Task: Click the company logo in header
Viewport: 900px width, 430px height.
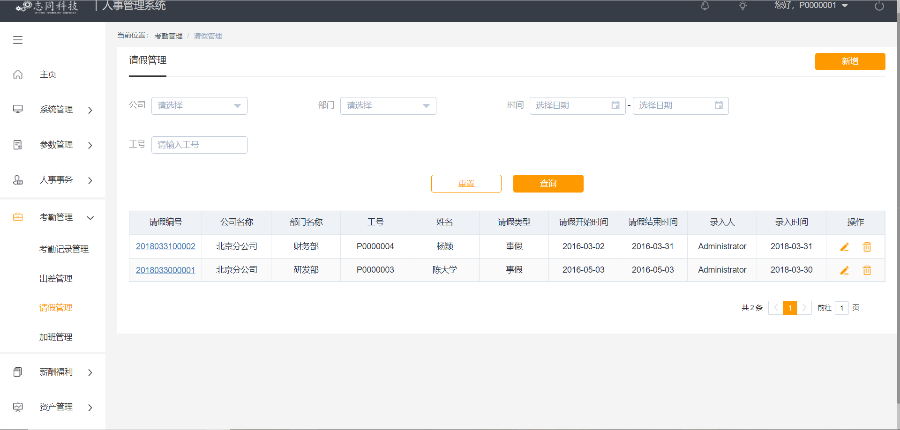Action: pyautogui.click(x=46, y=6)
